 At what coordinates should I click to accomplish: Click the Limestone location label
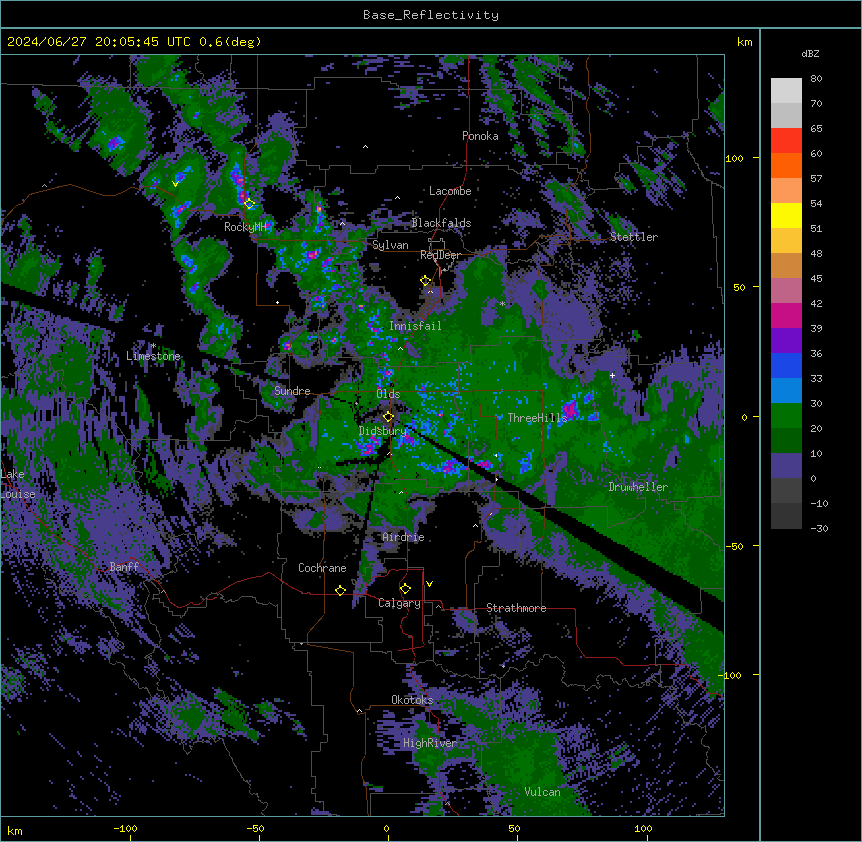pos(153,356)
